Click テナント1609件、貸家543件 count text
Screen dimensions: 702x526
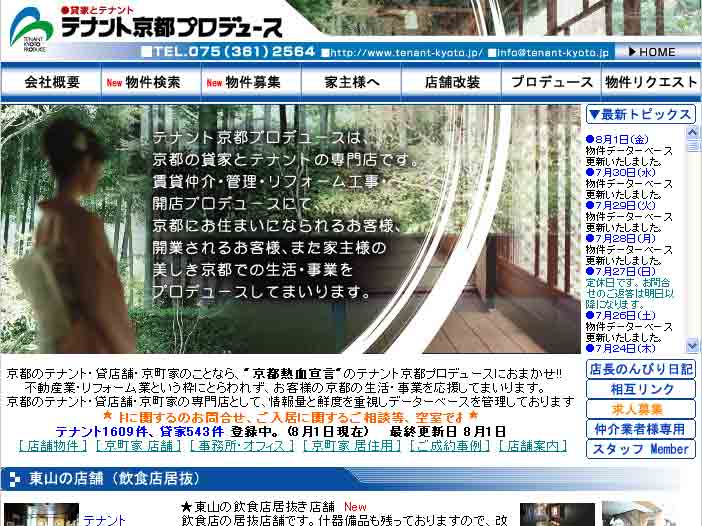tap(139, 432)
